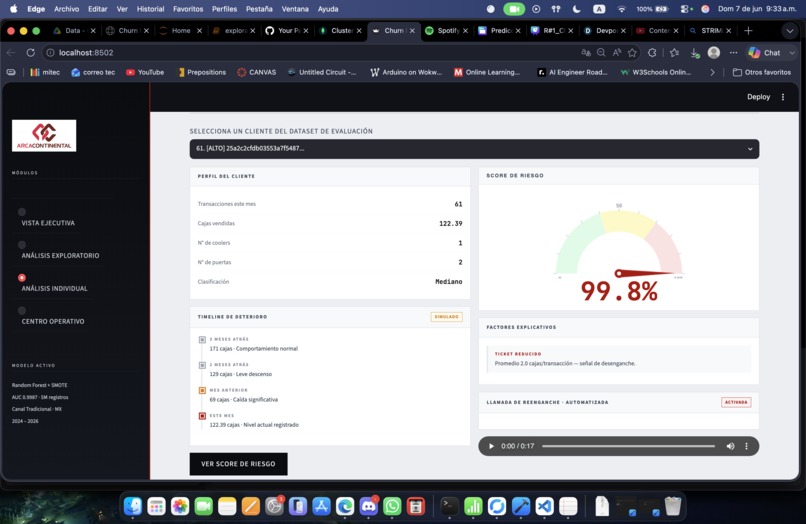This screenshot has width=806, height=524.
Task: Open the Edge profile avatar
Action: (713, 52)
